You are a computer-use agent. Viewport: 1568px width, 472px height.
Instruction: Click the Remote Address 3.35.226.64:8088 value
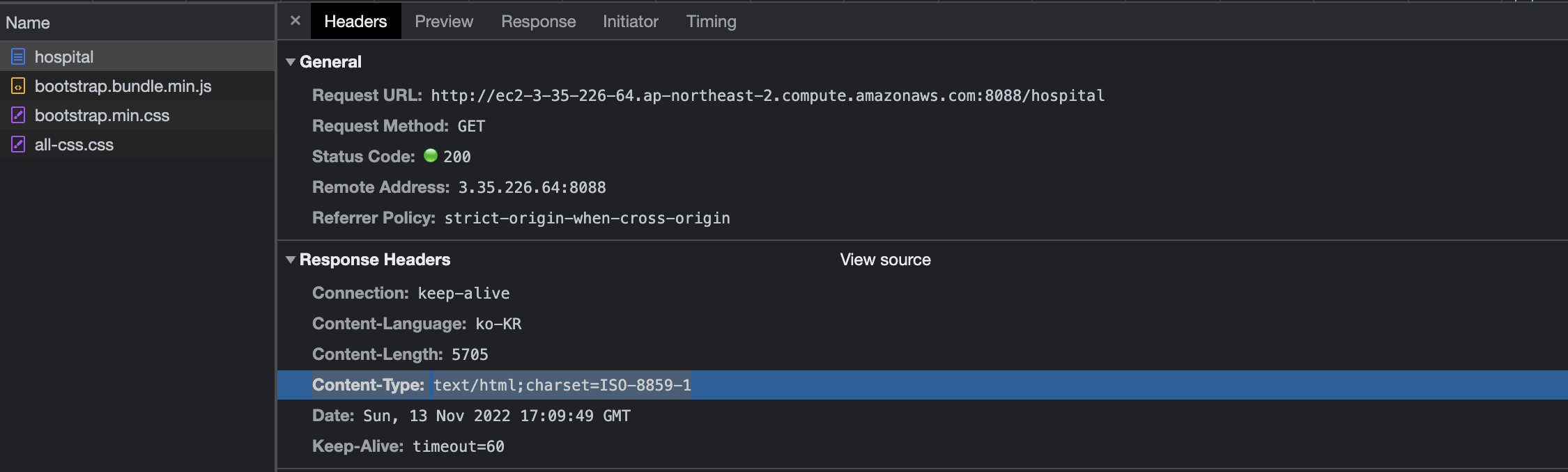point(532,187)
